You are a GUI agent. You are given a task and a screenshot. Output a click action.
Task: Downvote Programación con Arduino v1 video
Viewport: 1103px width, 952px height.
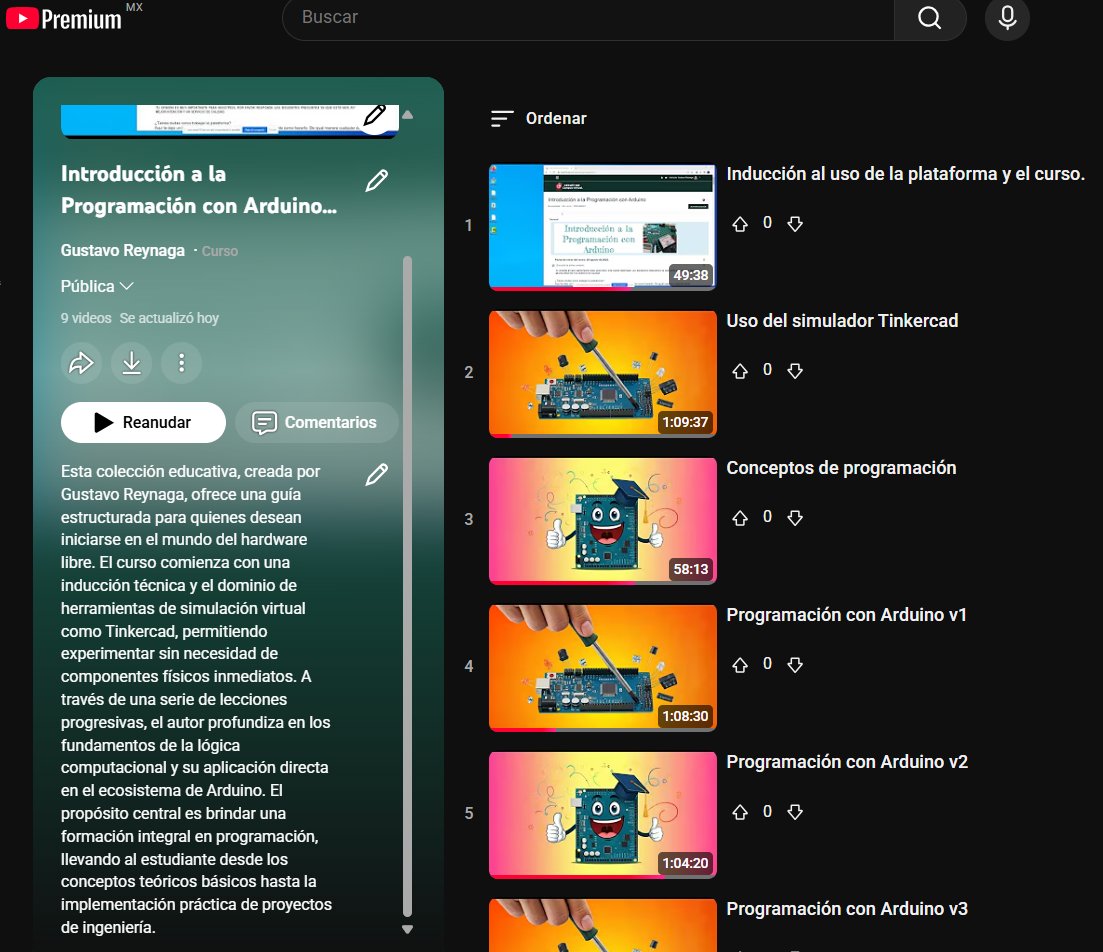pos(795,665)
